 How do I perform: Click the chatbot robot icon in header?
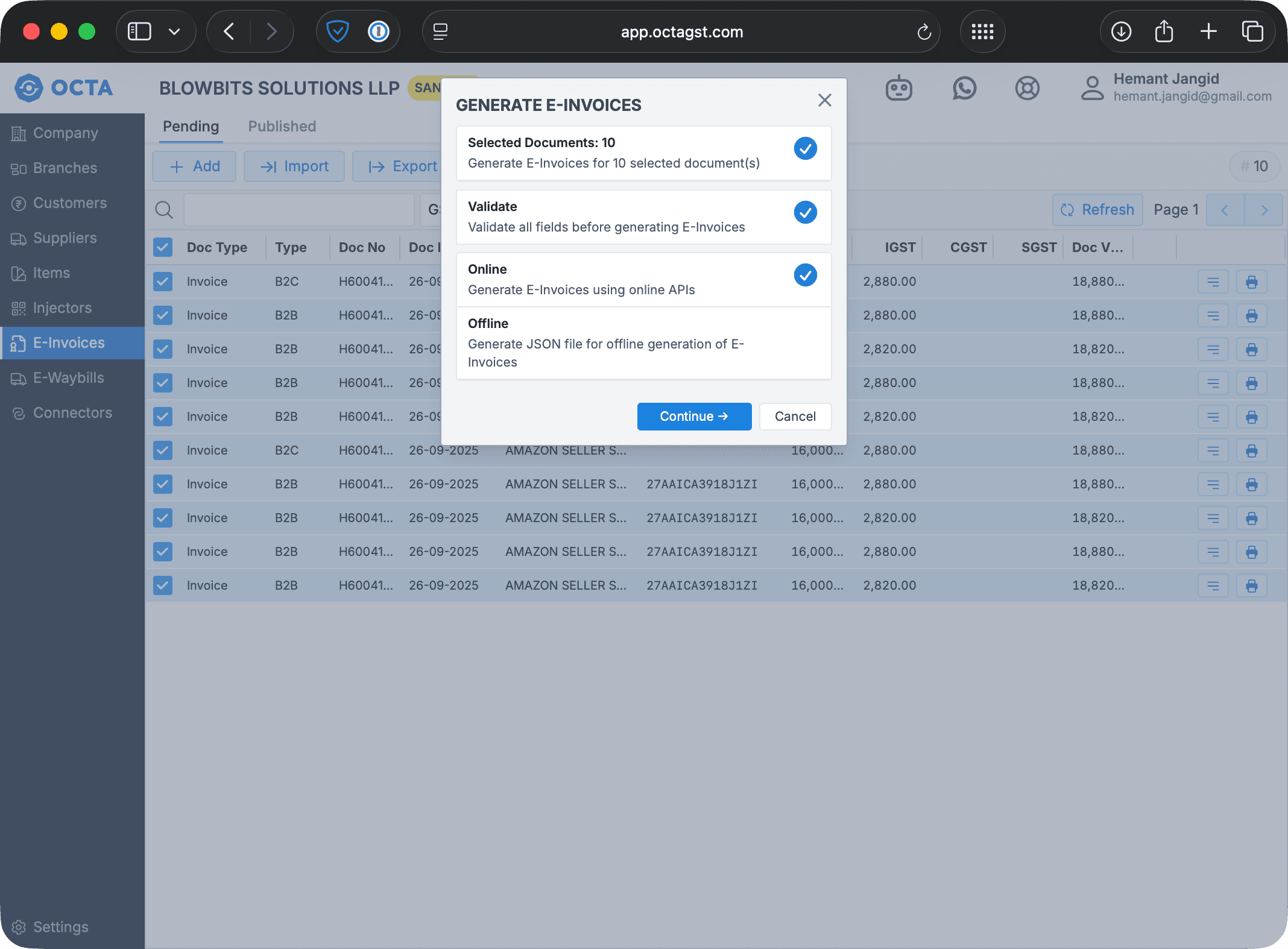pos(898,88)
